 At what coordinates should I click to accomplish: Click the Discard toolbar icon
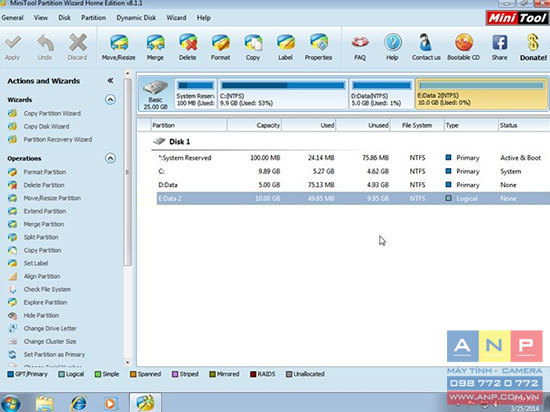point(78,43)
